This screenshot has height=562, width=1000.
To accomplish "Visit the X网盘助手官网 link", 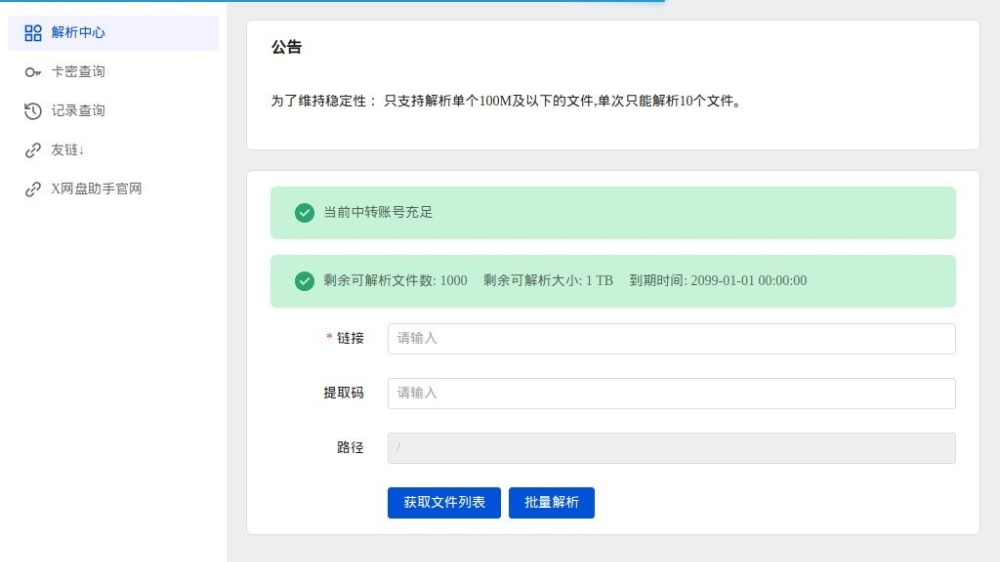I will coord(97,189).
